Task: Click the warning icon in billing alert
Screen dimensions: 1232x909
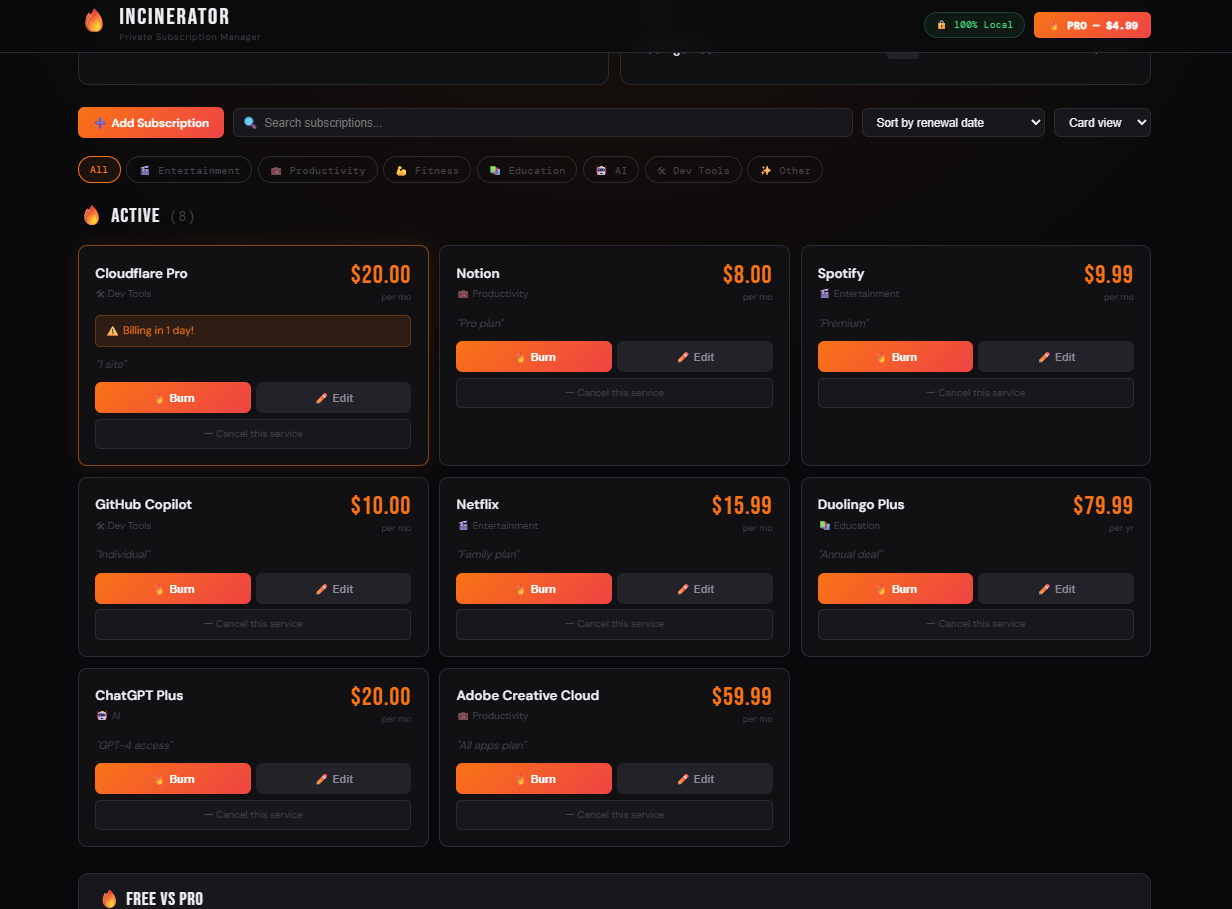Action: [x=113, y=330]
